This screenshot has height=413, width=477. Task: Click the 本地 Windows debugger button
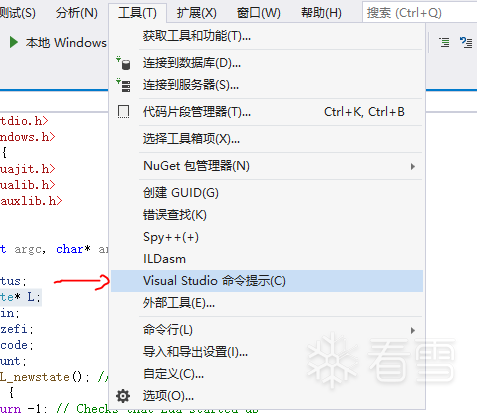(x=58, y=42)
